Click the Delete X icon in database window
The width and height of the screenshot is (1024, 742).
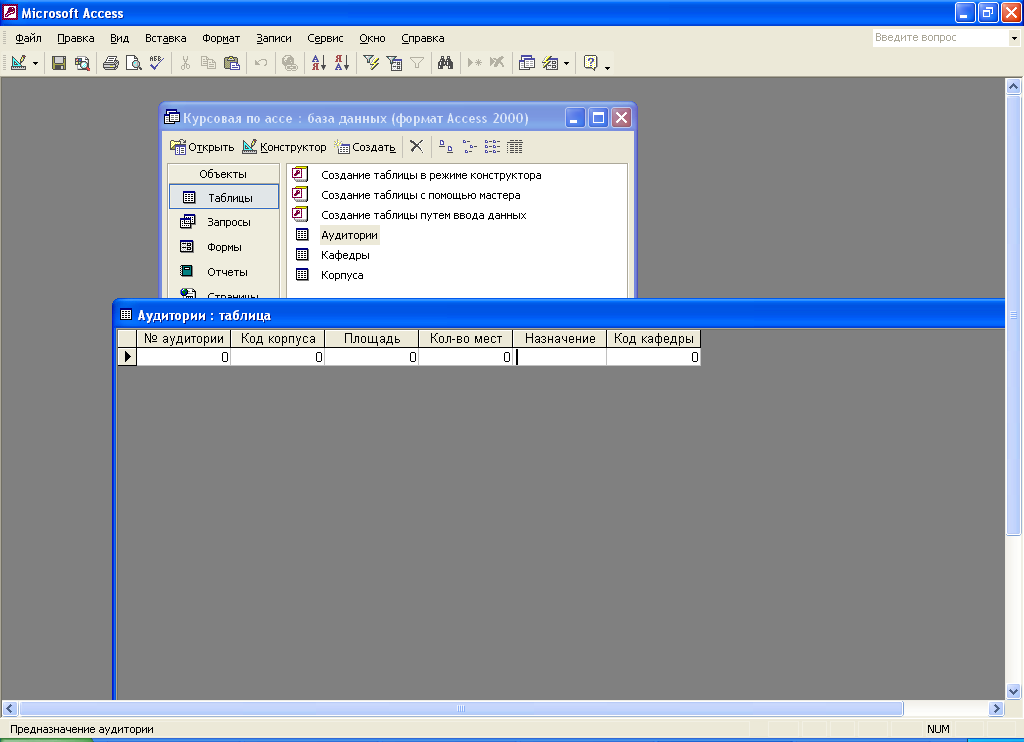pos(417,146)
